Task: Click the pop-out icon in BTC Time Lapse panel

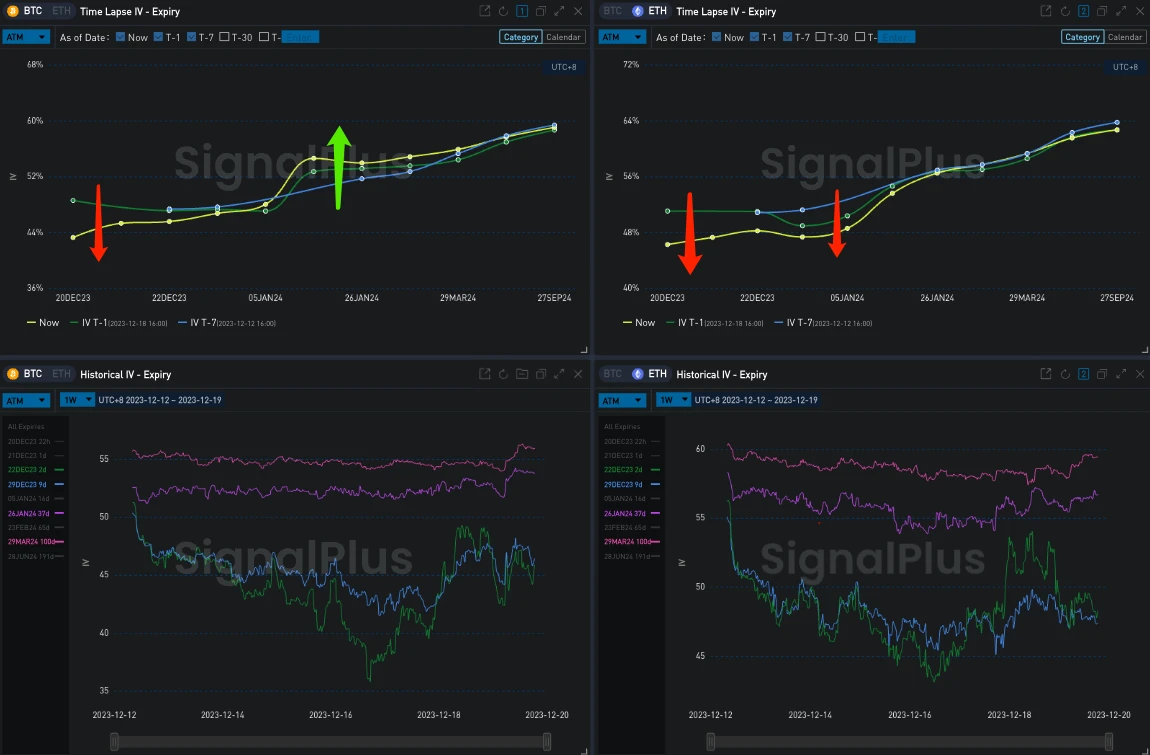Action: click(485, 11)
